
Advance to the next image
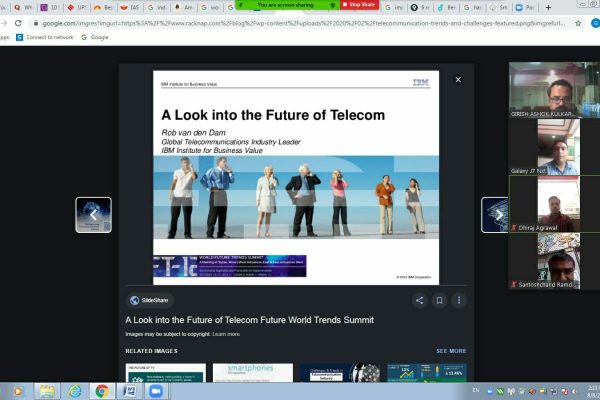click(x=498, y=215)
